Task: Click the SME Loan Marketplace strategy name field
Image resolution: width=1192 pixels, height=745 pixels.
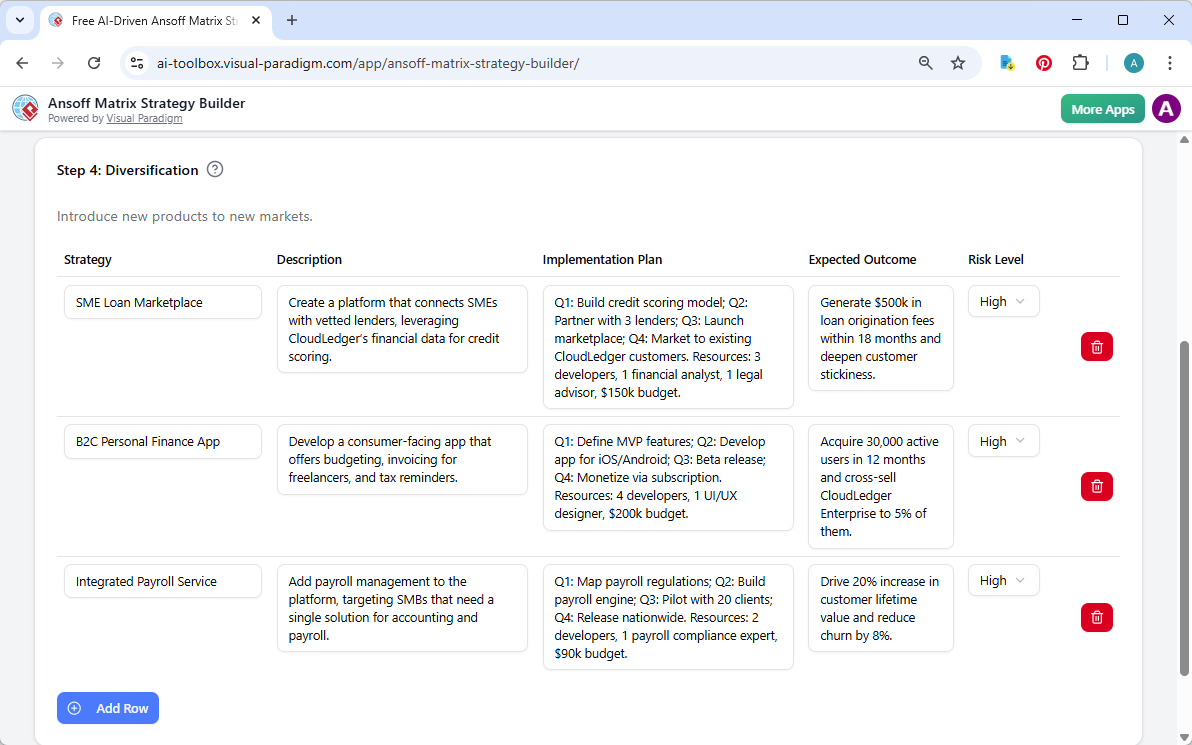Action: (162, 301)
